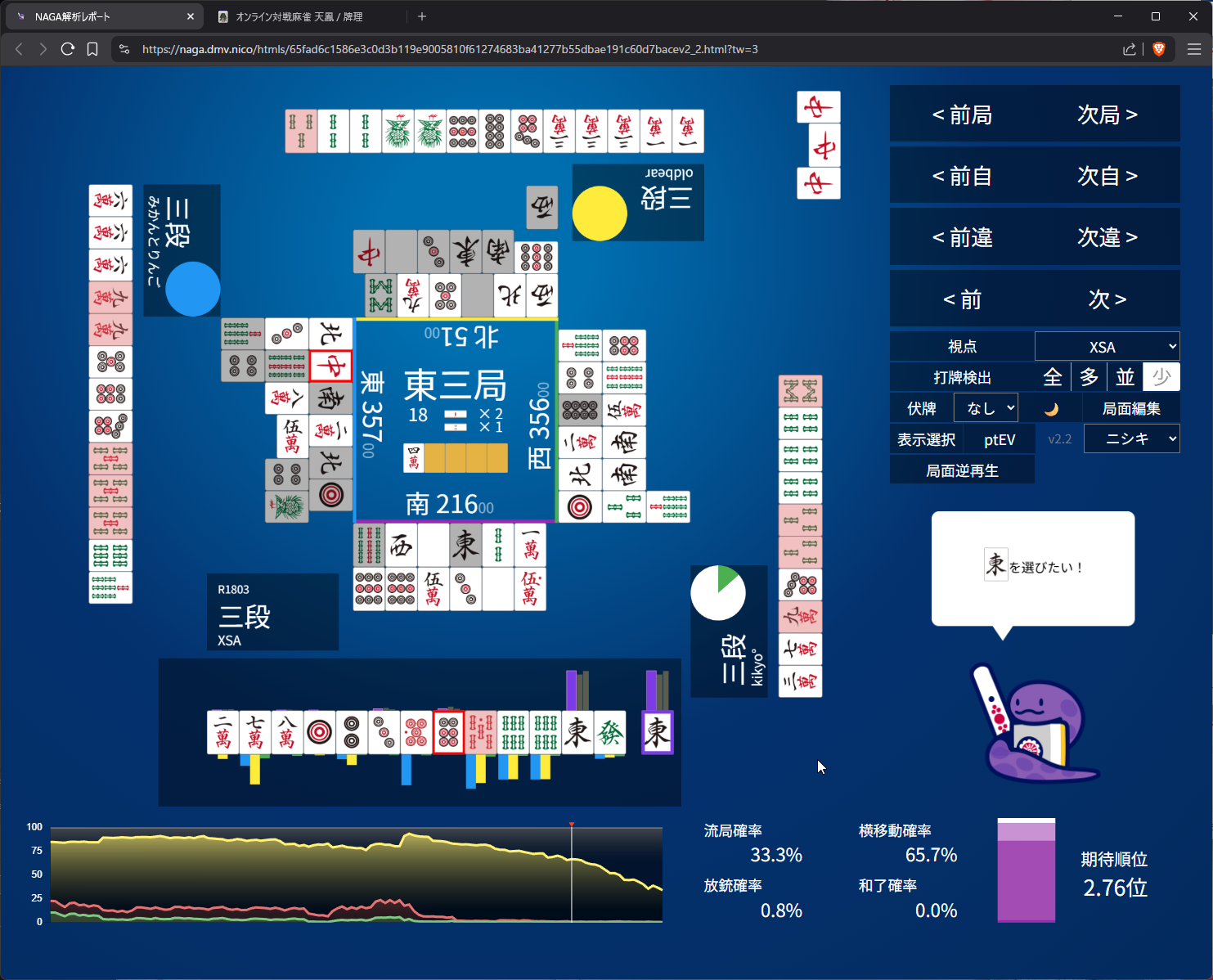The width and height of the screenshot is (1213, 980).
Task: Click the bookmark icon in toolbar
Action: (92, 49)
